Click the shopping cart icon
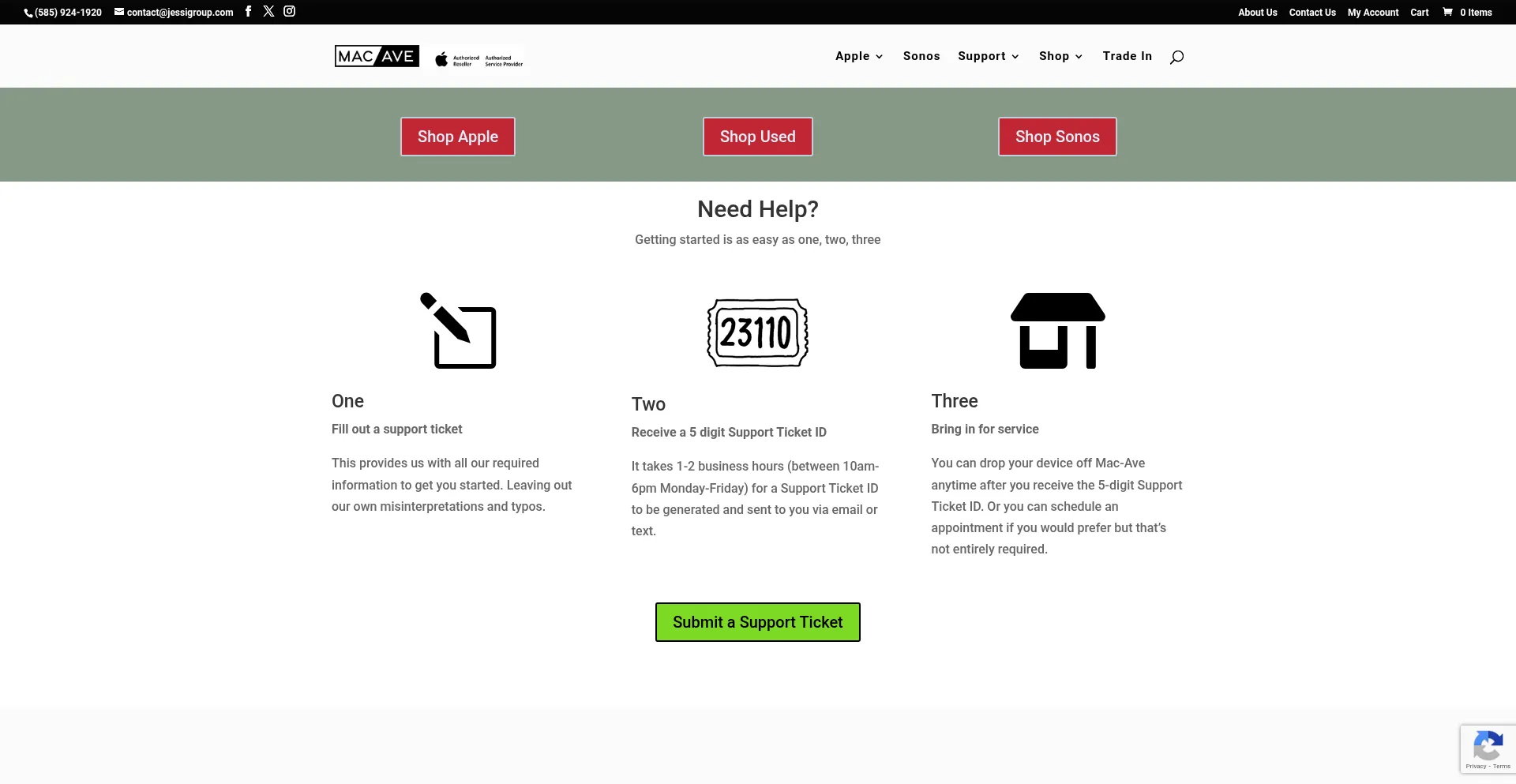This screenshot has width=1516, height=784. (1447, 12)
